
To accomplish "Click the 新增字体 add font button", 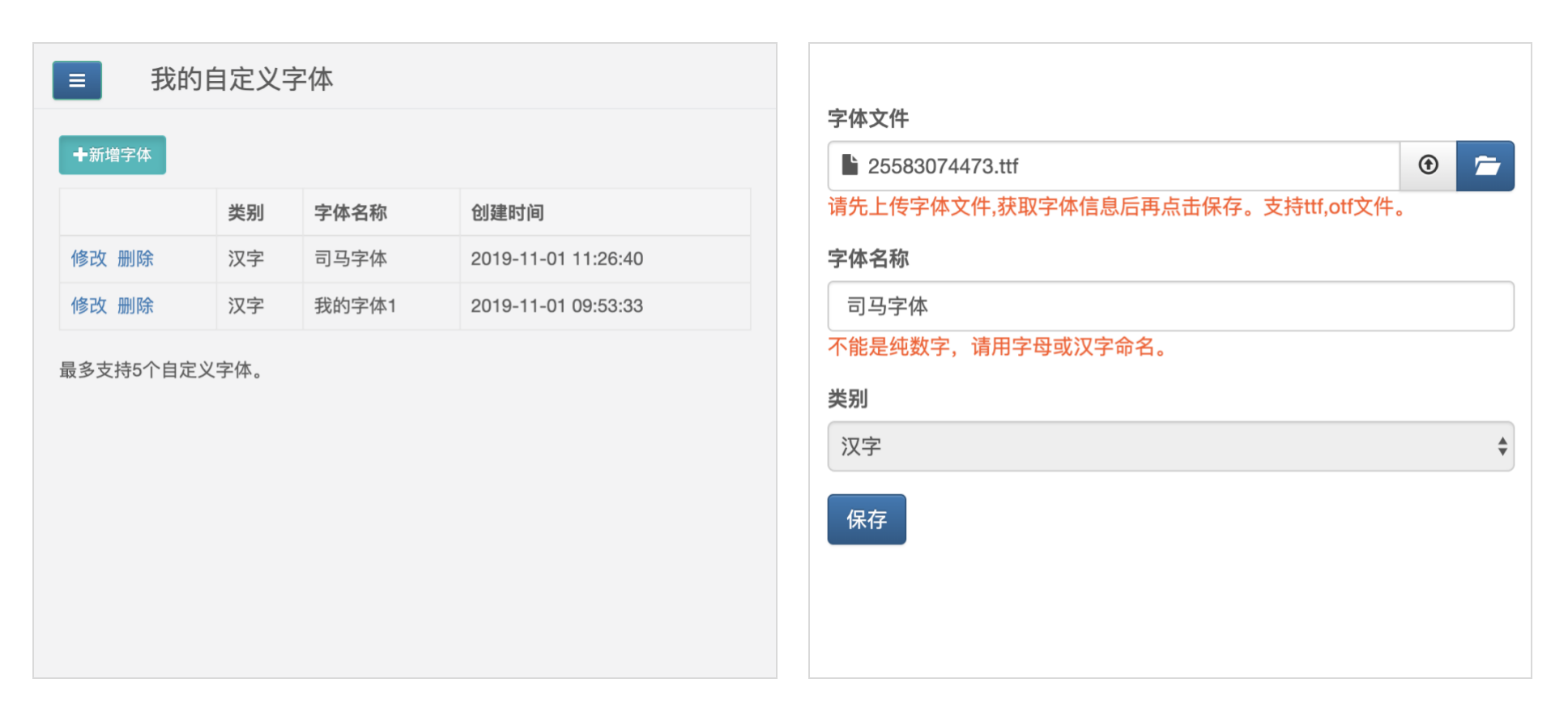I will coord(113,155).
